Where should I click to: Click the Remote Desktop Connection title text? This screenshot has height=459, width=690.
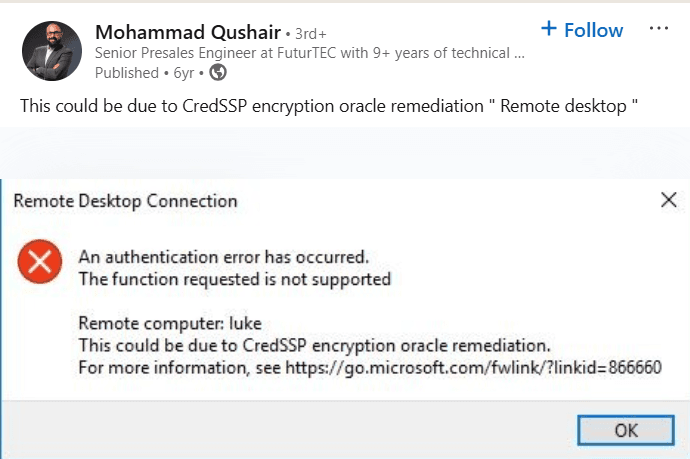(125, 201)
